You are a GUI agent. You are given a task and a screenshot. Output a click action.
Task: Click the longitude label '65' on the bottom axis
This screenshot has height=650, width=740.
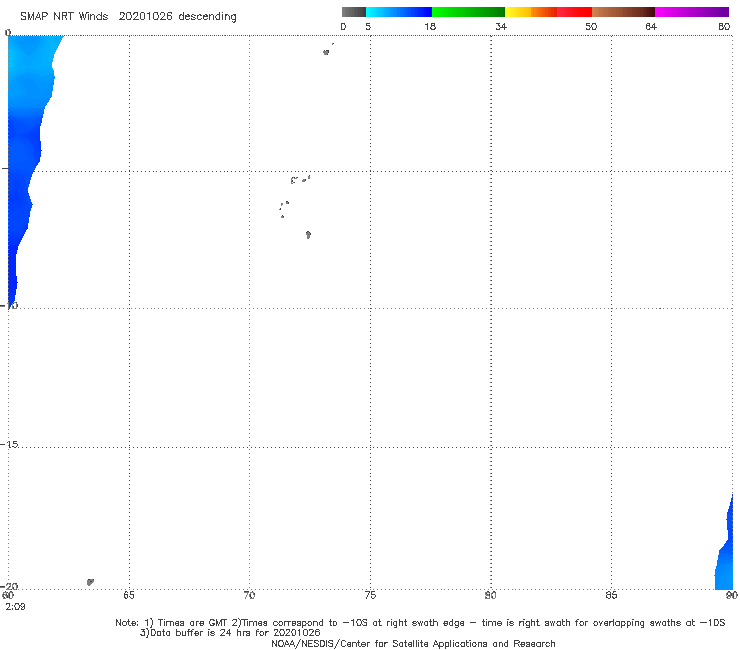pos(129,595)
